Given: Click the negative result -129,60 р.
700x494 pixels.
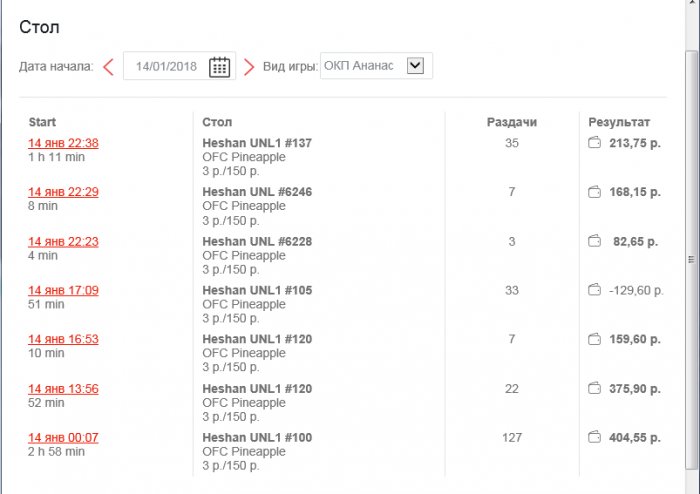Looking at the screenshot, I should tap(636, 291).
